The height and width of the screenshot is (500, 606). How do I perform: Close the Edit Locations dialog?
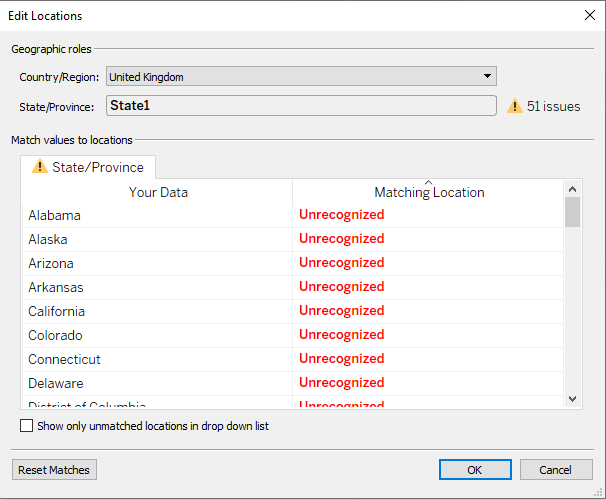[x=589, y=15]
